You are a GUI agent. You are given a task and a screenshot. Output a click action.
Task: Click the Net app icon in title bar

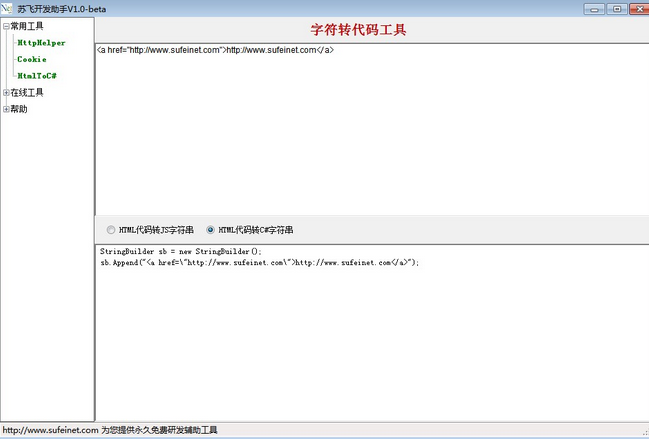(x=7, y=8)
